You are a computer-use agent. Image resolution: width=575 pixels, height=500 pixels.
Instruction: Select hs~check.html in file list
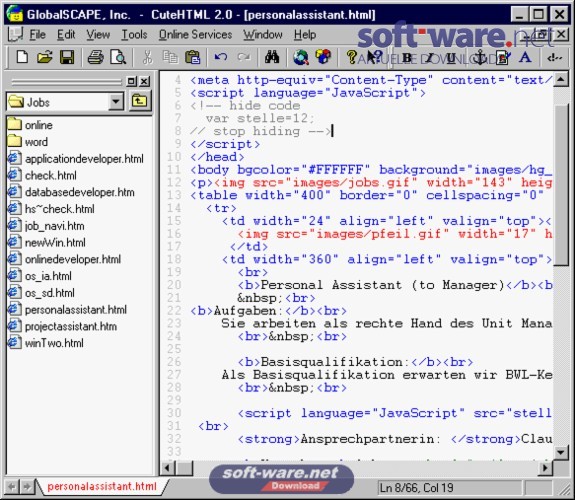pyautogui.click(x=51, y=209)
